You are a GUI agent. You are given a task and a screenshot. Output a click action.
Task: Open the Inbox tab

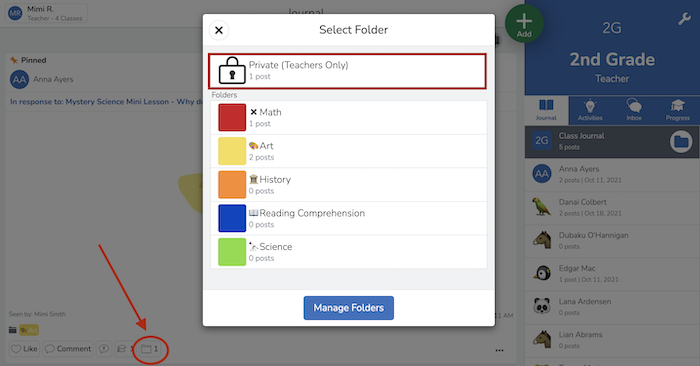(x=634, y=110)
